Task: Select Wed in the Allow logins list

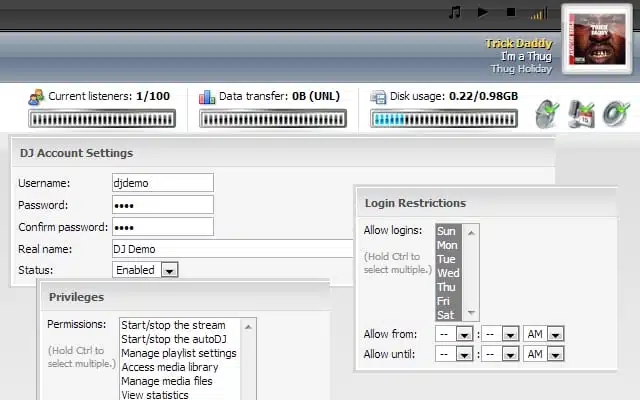Action: pos(448,273)
